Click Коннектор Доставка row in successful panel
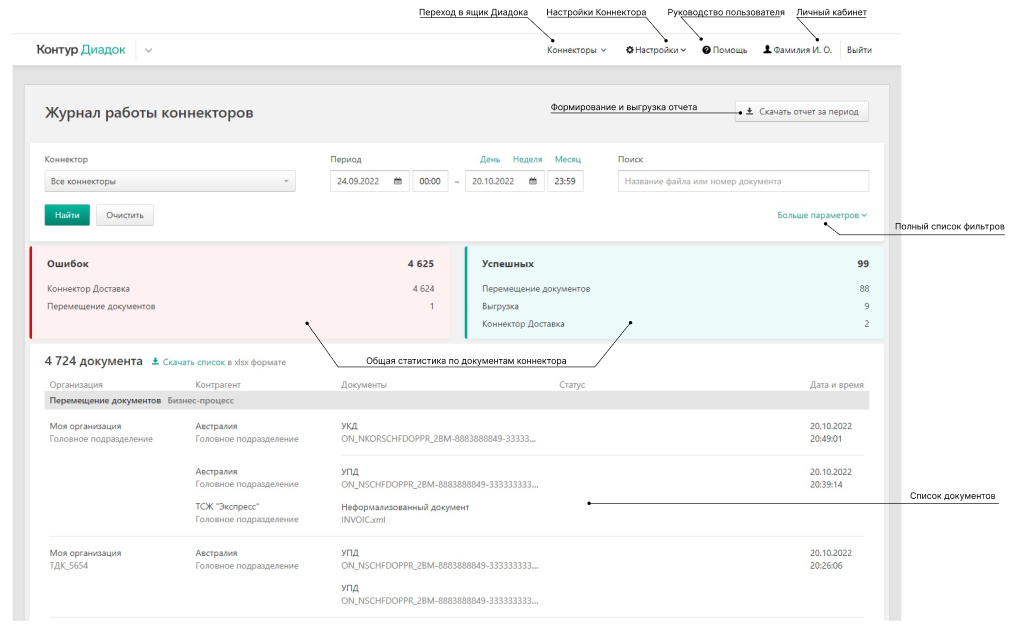 click(x=675, y=324)
